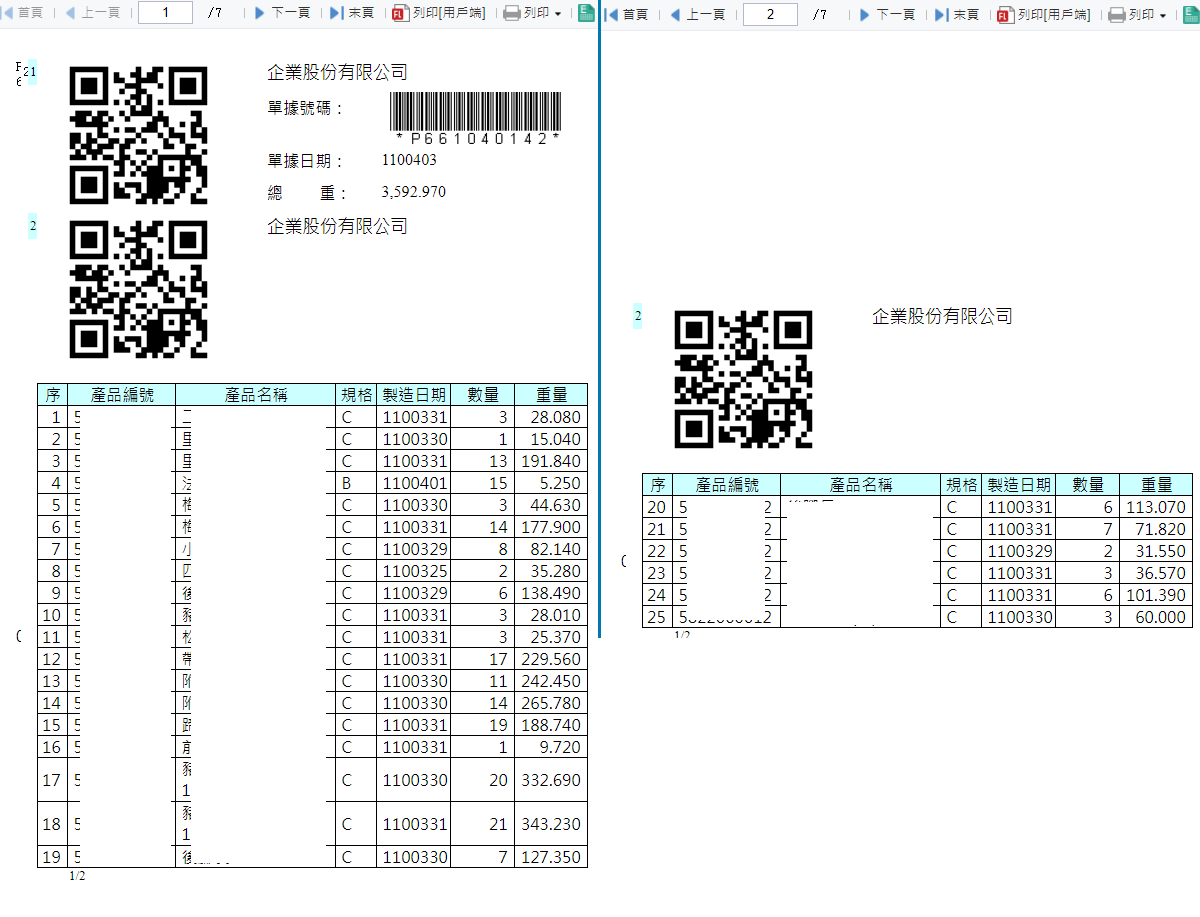This screenshot has width=1200, height=917.
Task: Click weight cell 36.570 in row 23
Action: pos(1156,573)
